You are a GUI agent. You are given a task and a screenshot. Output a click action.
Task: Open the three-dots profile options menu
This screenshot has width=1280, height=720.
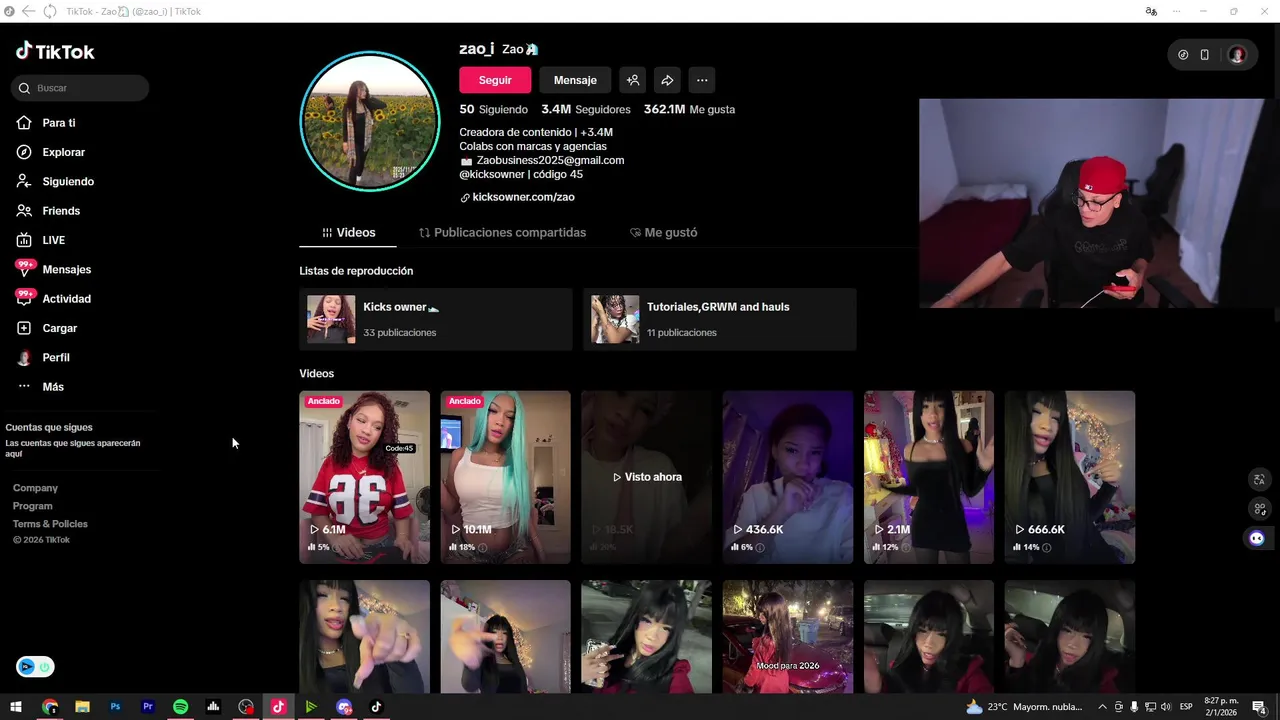pos(702,80)
